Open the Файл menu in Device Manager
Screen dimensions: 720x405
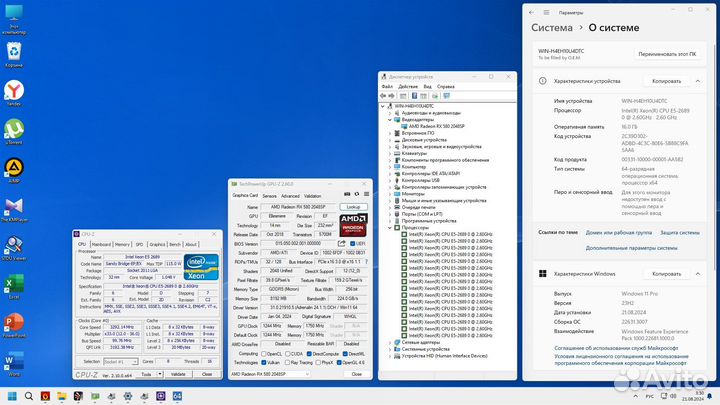pyautogui.click(x=387, y=86)
